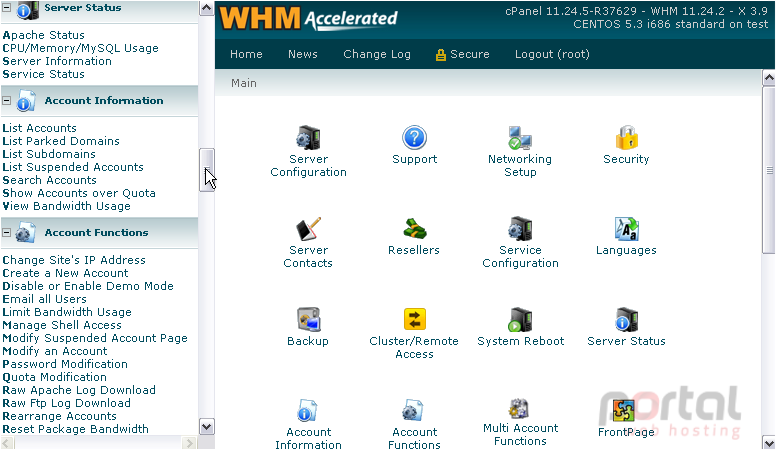Go to Home in top navigation
Viewport: 776px width, 450px height.
(x=246, y=54)
